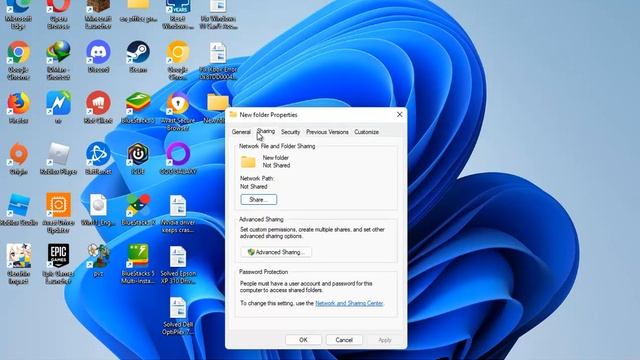Open the Steam desktop shortcut
Screen dimensions: 640x360
pyautogui.click(x=138, y=53)
